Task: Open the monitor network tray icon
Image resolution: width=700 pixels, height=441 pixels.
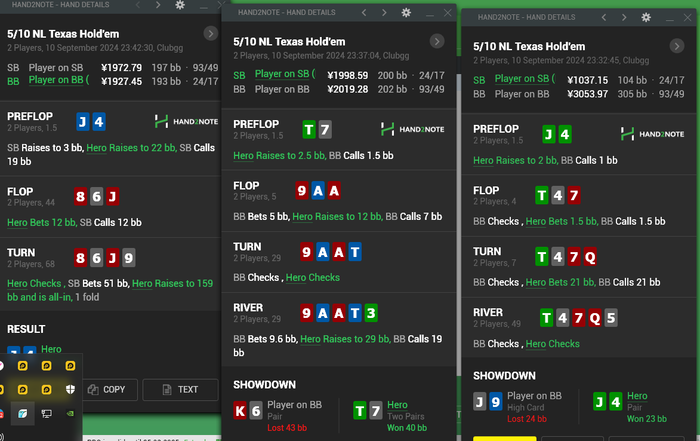Action: 46,413
